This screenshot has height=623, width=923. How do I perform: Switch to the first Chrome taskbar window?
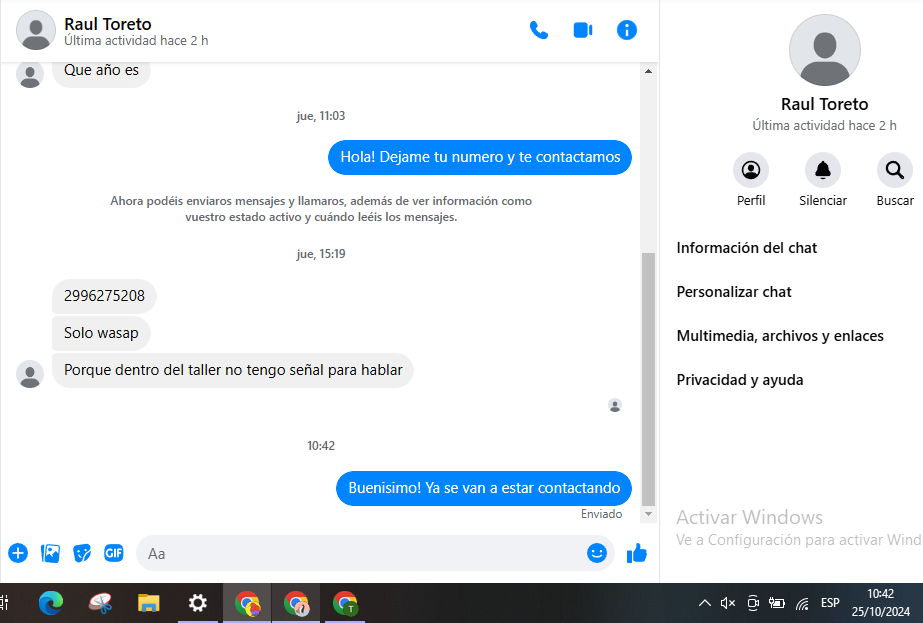[247, 604]
